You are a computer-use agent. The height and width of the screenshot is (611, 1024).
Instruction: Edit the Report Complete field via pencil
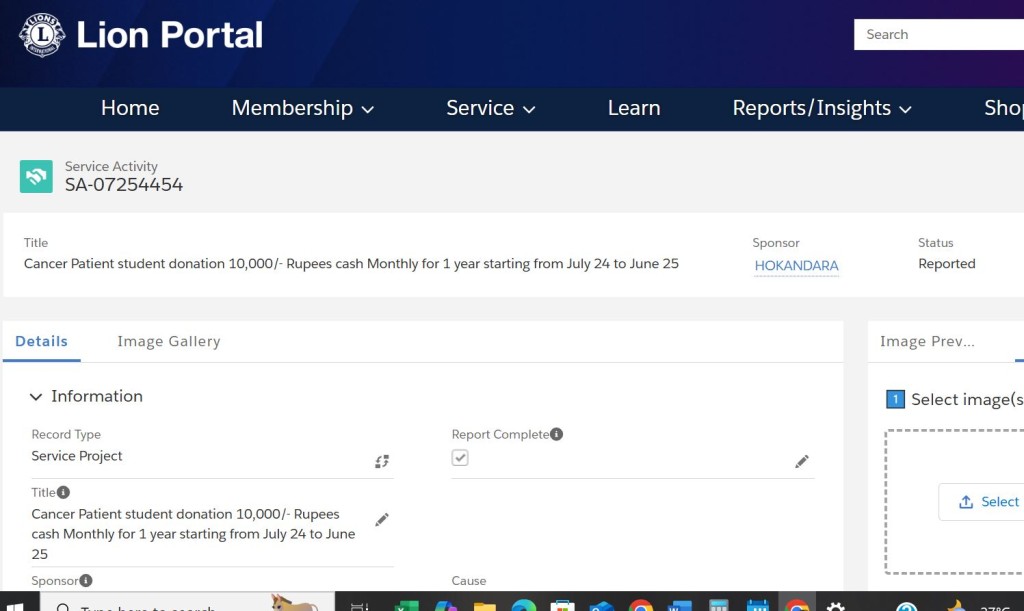point(802,462)
